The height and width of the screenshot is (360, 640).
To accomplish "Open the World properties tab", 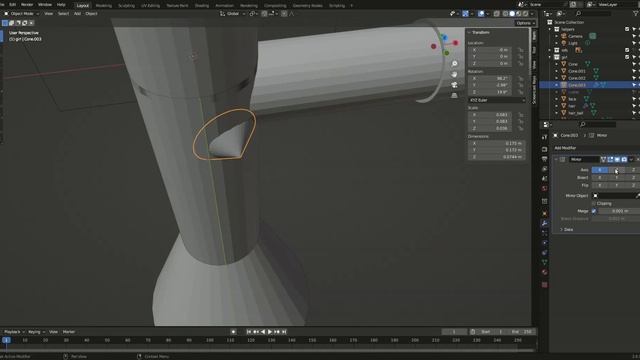I will click(x=544, y=188).
